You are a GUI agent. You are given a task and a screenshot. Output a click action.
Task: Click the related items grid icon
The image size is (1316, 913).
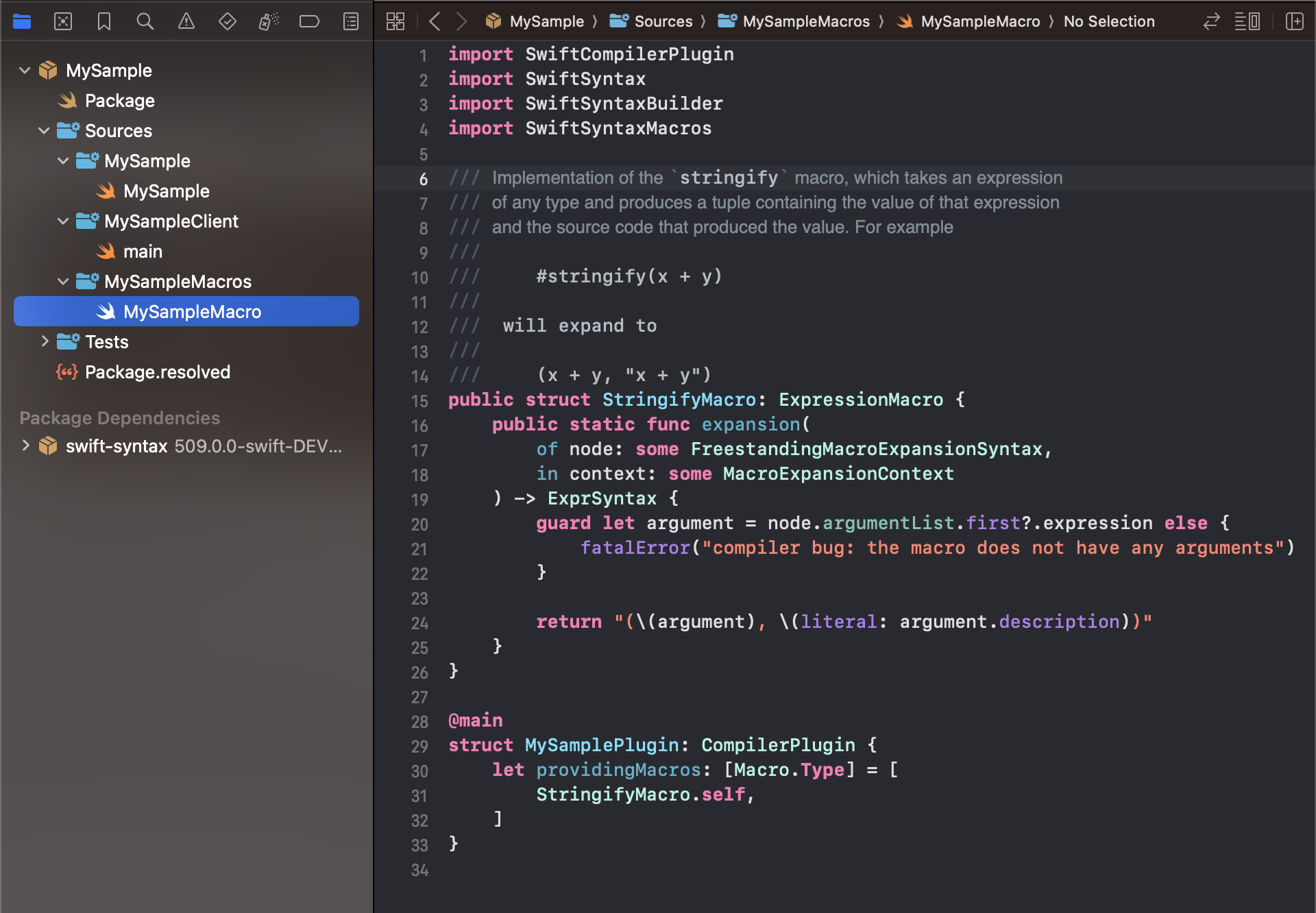tap(395, 21)
